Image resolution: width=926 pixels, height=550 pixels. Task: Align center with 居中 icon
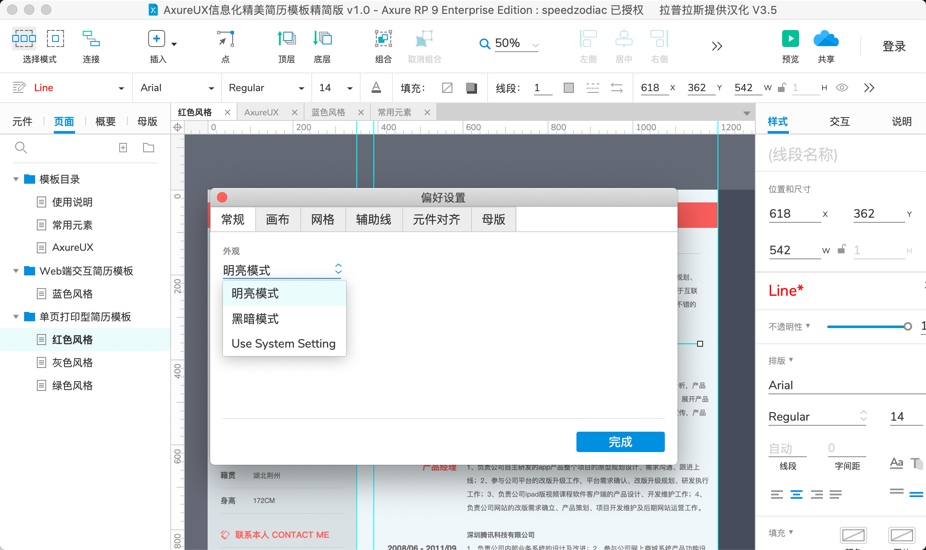pyautogui.click(x=624, y=39)
